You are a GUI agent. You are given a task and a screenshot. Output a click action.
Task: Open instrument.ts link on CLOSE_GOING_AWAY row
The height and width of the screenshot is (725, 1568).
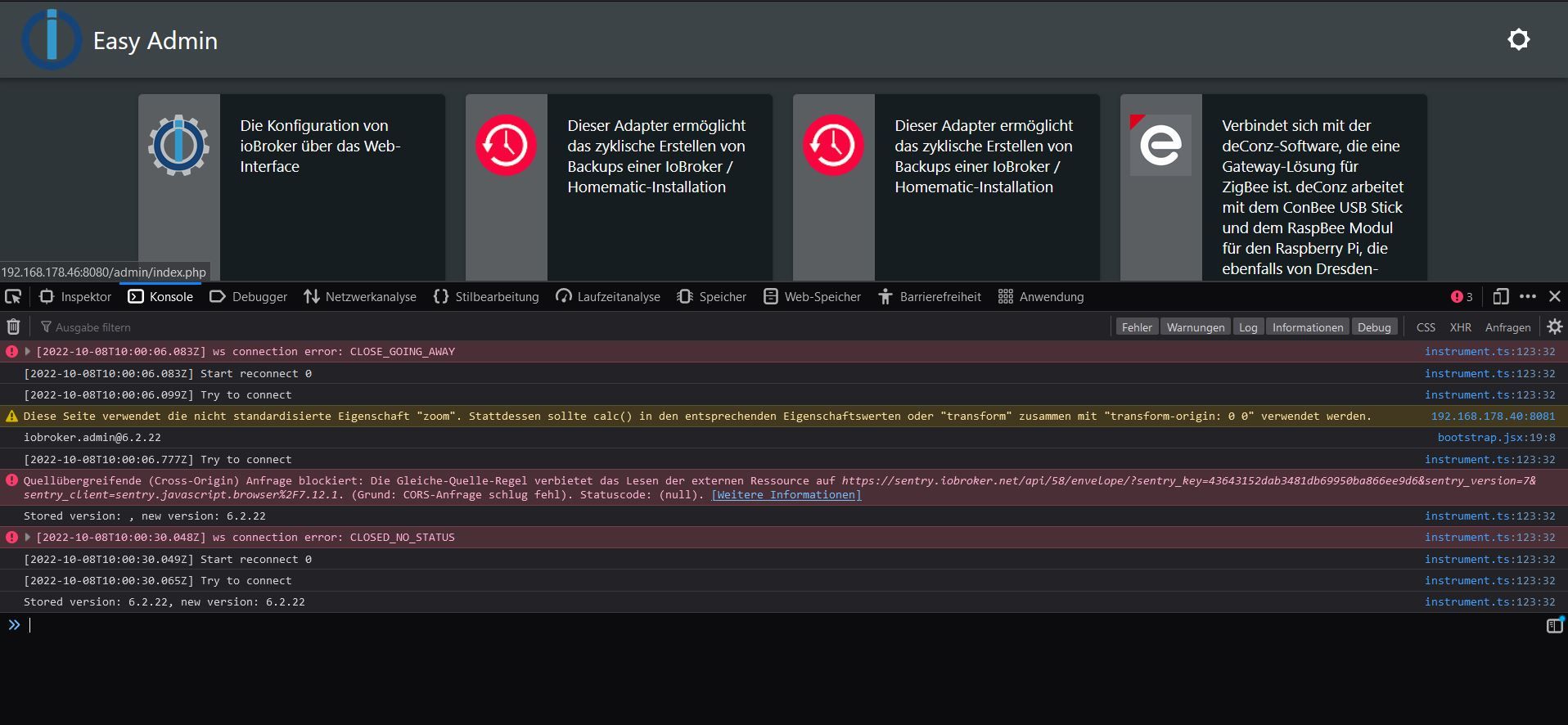[x=1489, y=352]
